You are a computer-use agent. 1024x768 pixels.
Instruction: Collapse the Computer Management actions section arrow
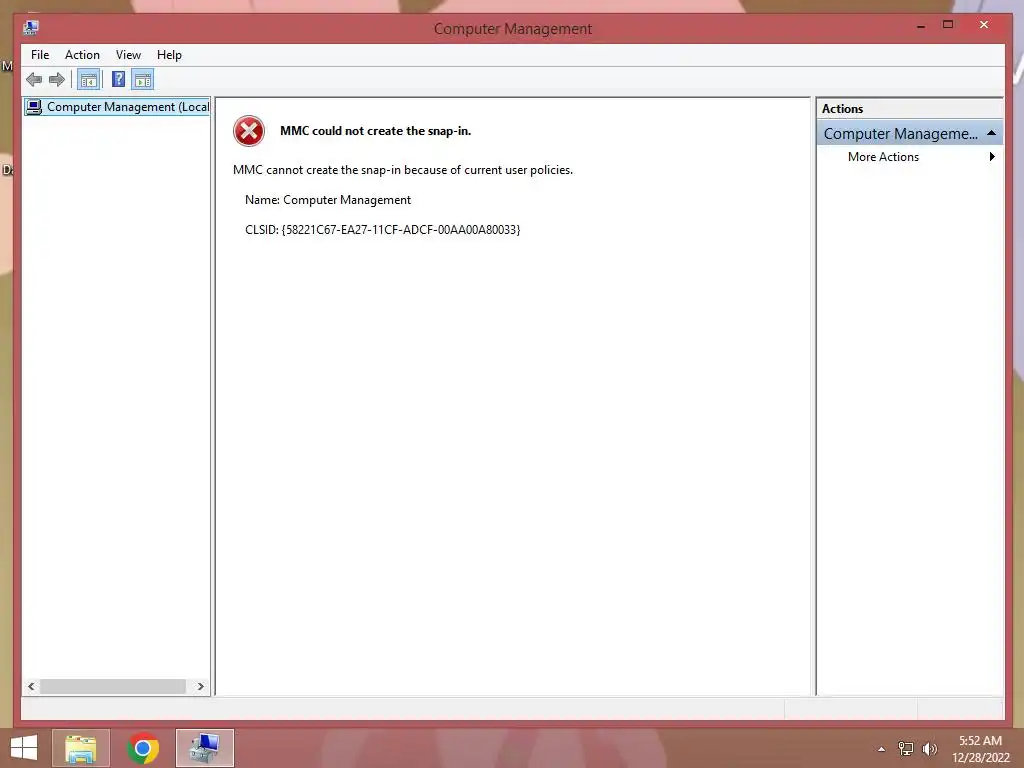click(x=991, y=133)
